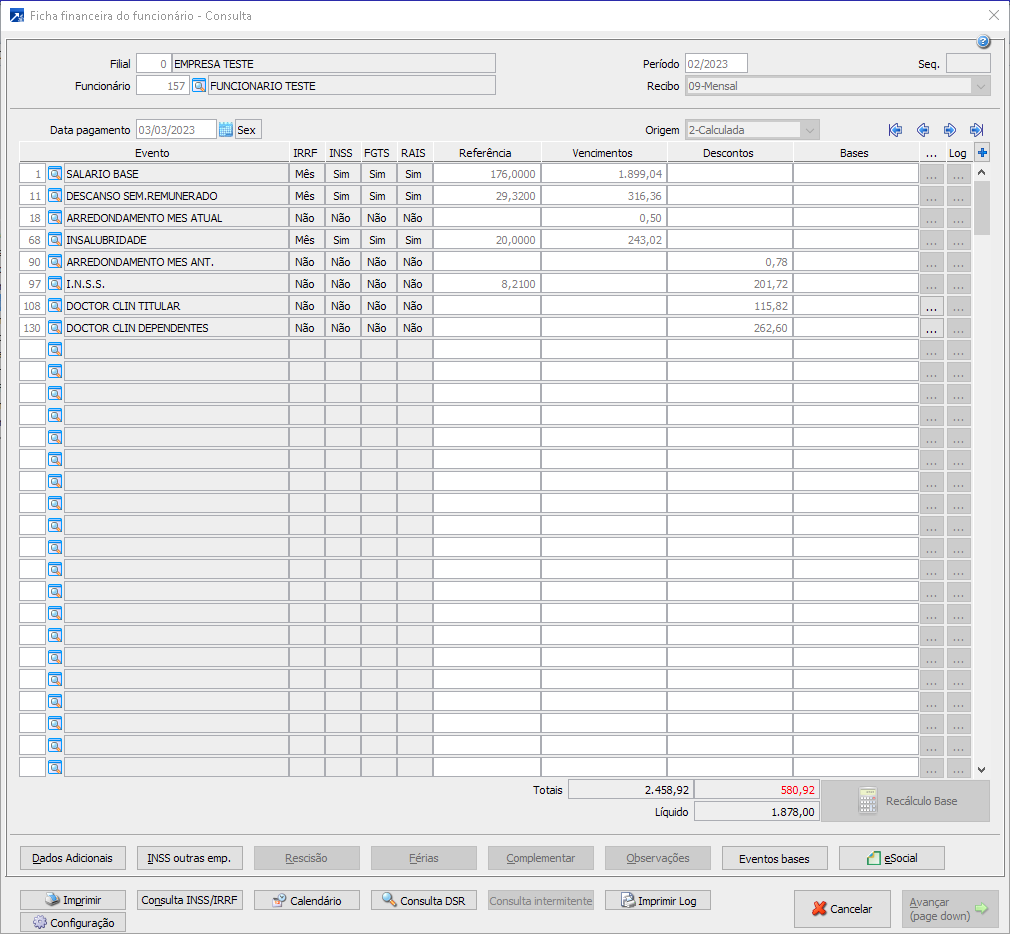Expand the Recibo 09-Mensal dropdown

pyautogui.click(x=980, y=86)
